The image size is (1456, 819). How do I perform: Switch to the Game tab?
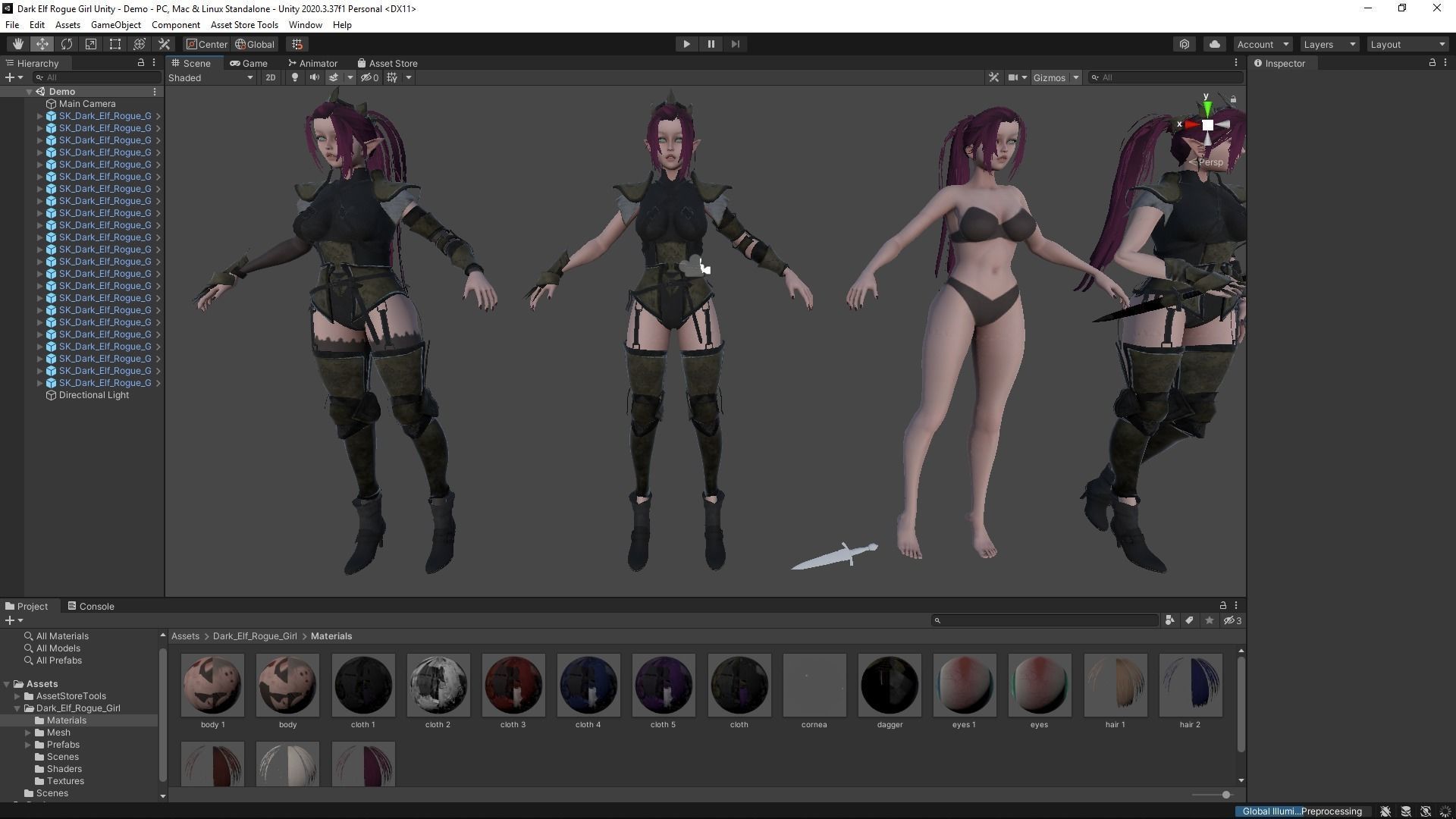click(249, 63)
